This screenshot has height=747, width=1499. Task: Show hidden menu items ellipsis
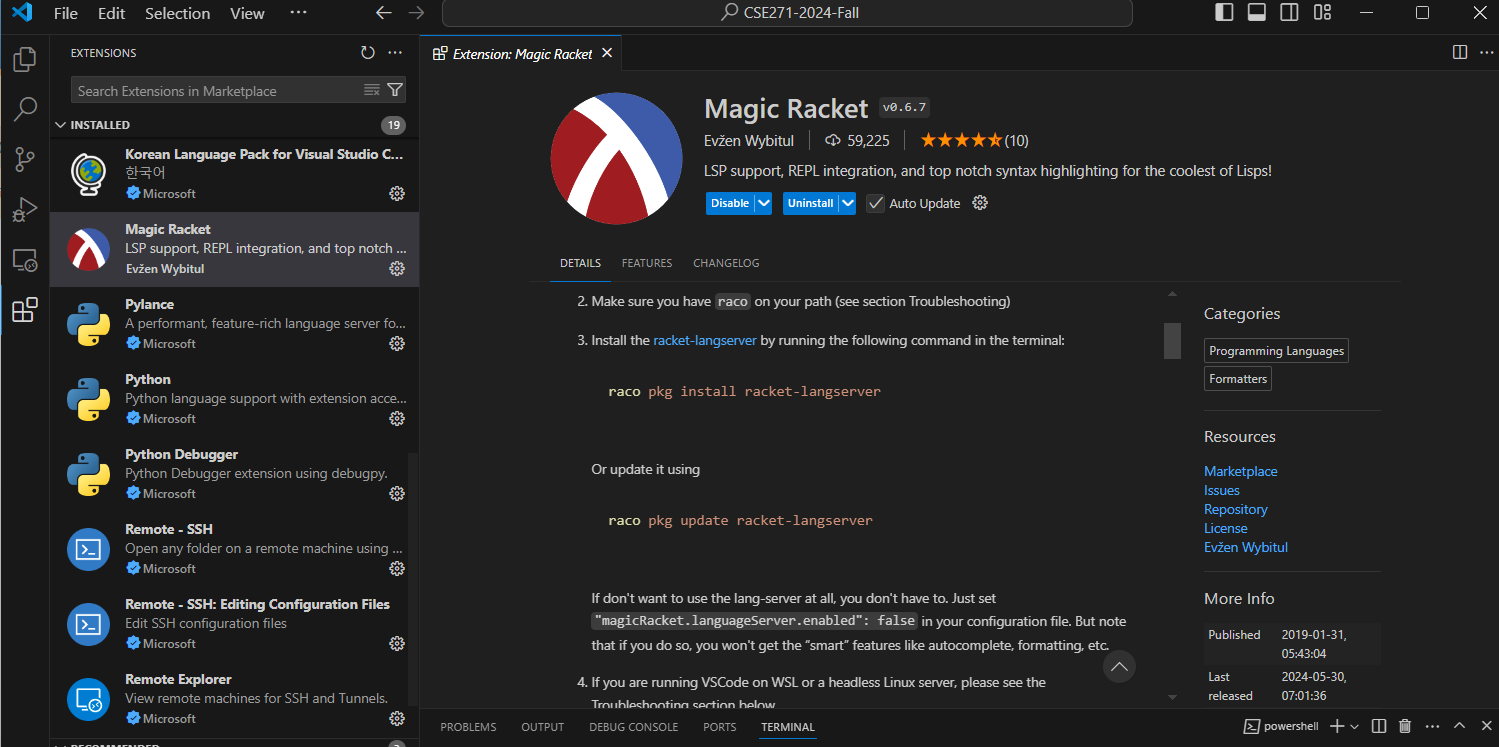tap(298, 13)
